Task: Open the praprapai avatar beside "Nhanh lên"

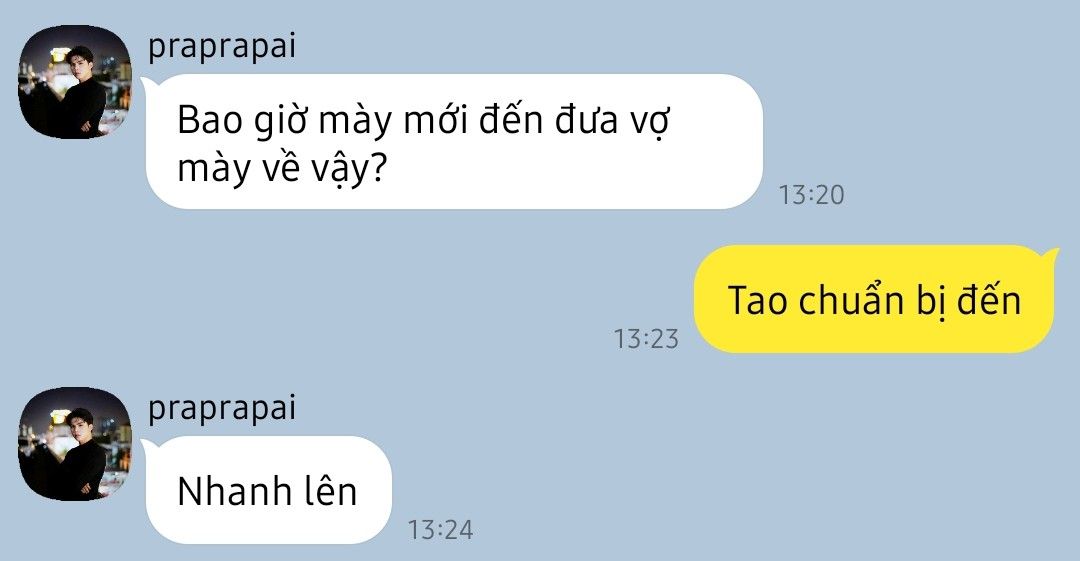Action: (x=74, y=444)
